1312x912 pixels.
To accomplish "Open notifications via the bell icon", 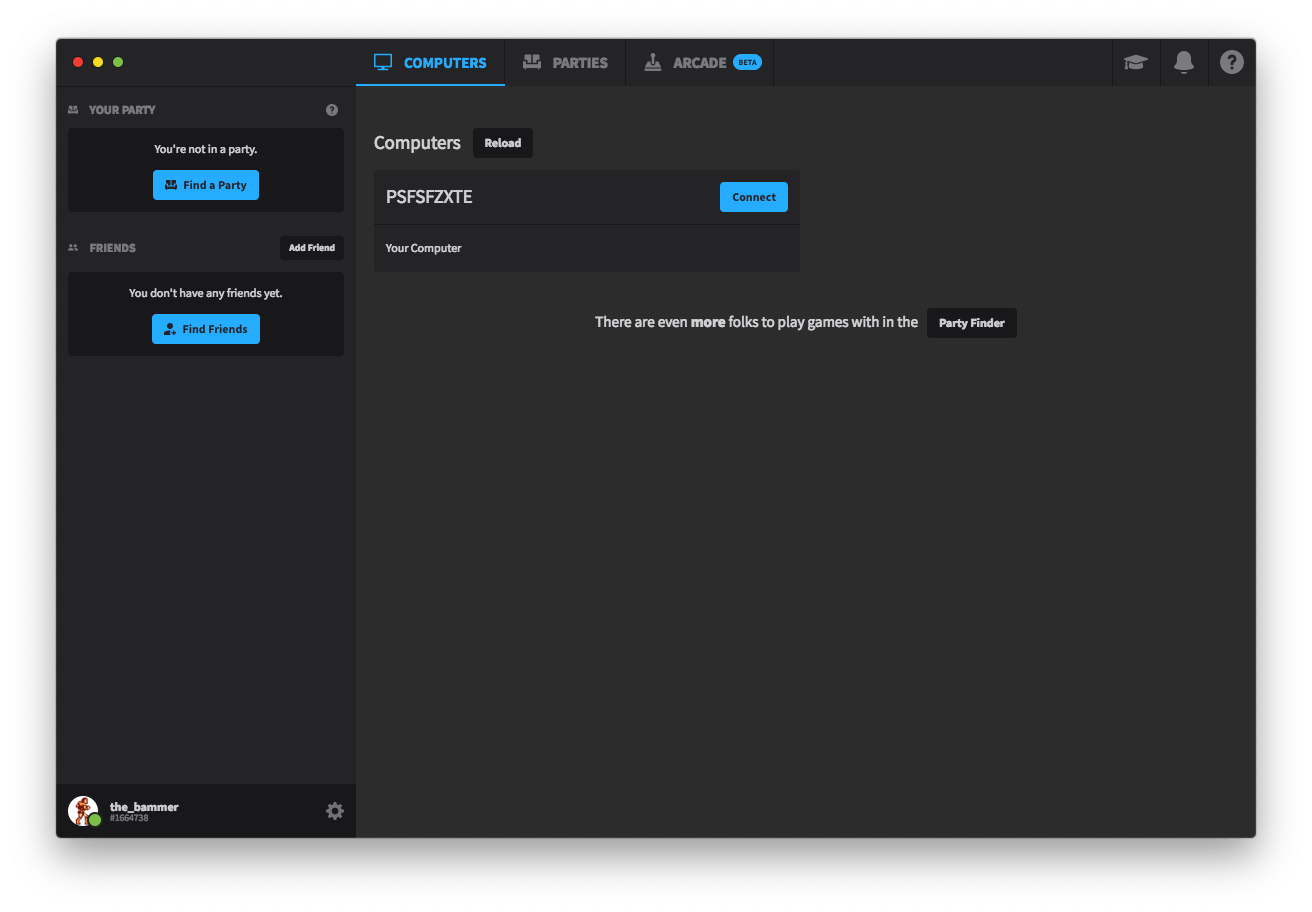I will (x=1184, y=62).
